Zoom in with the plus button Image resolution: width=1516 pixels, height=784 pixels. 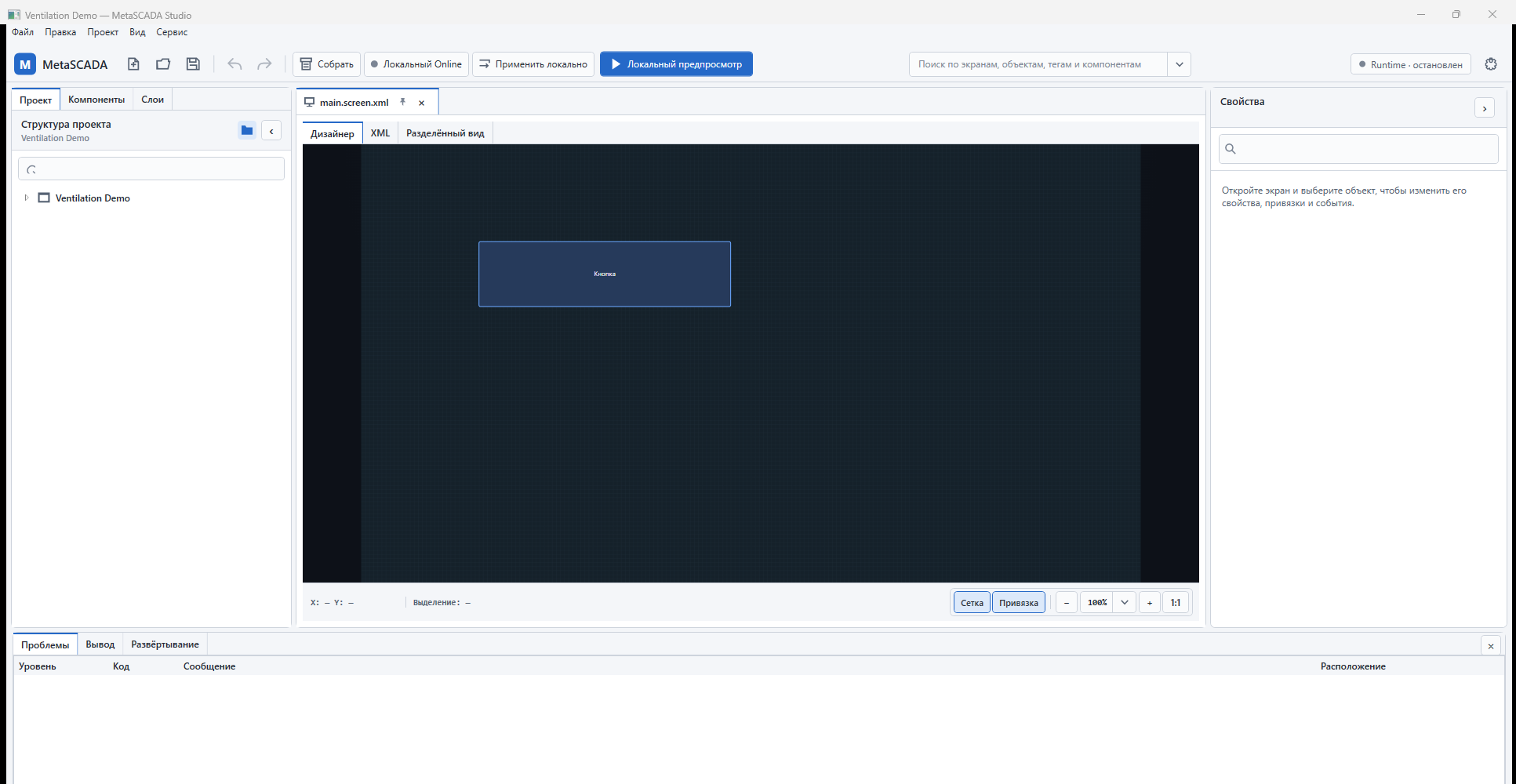(1150, 602)
